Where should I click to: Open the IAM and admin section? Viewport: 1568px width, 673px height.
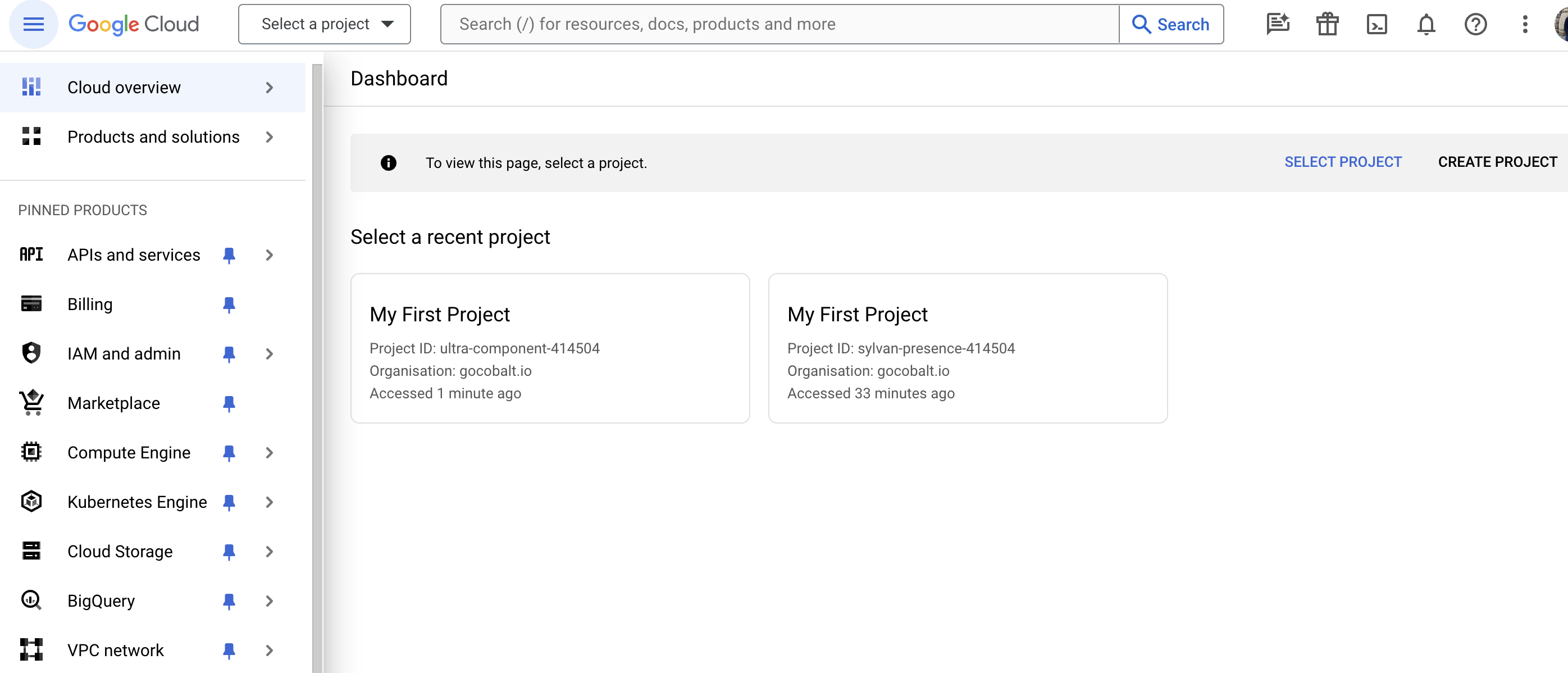124,353
